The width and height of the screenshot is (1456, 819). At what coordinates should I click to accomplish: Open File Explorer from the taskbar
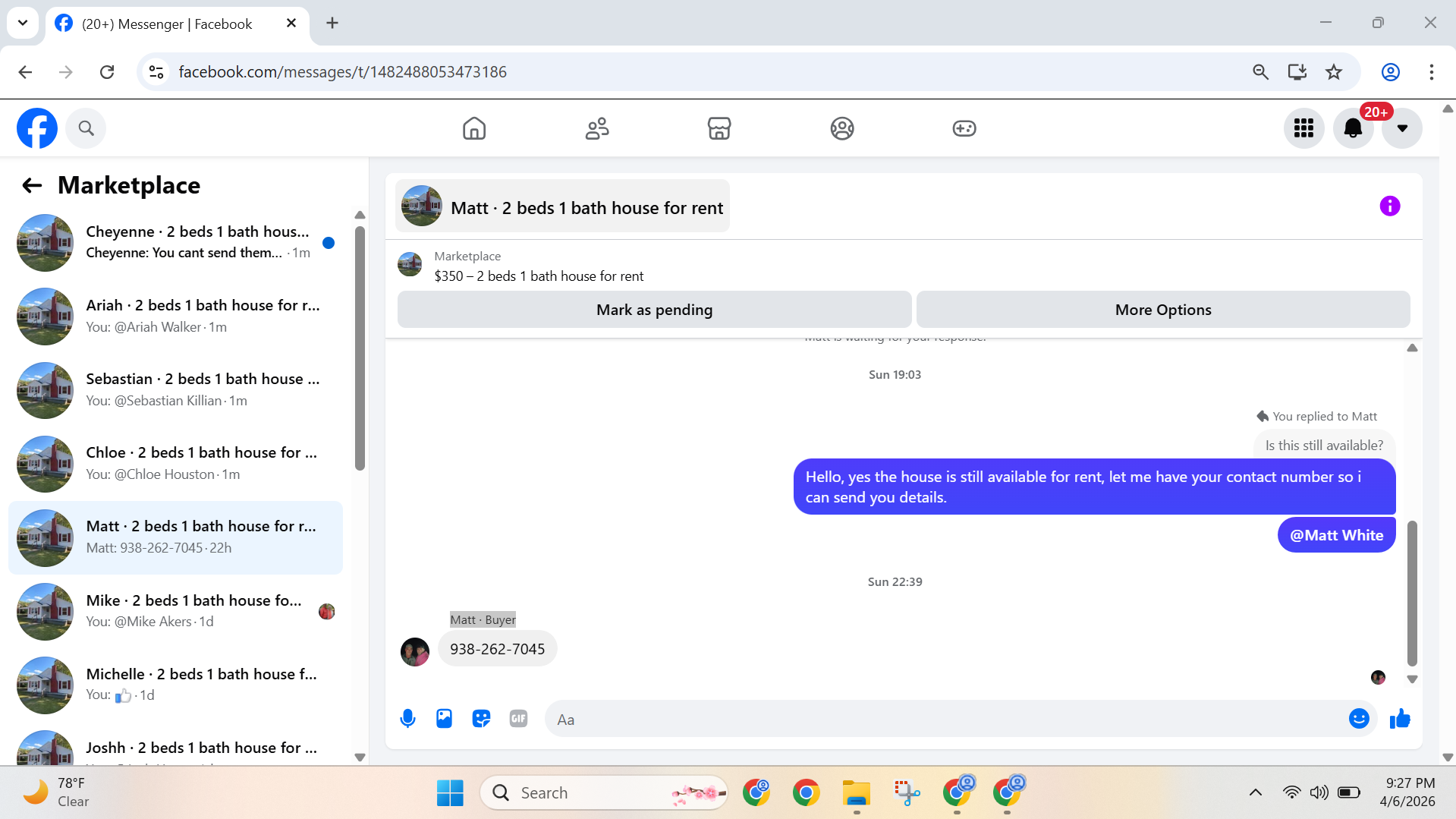pos(857,792)
